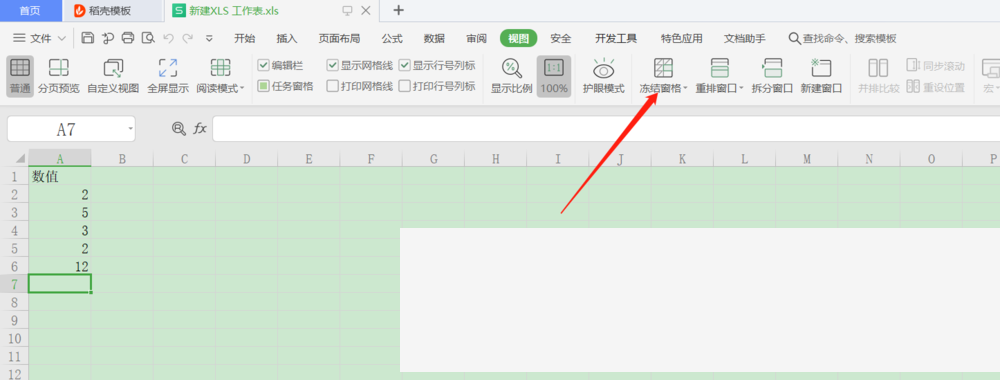Select the View (视图) tab
The image size is (1000, 380).
[x=518, y=38]
